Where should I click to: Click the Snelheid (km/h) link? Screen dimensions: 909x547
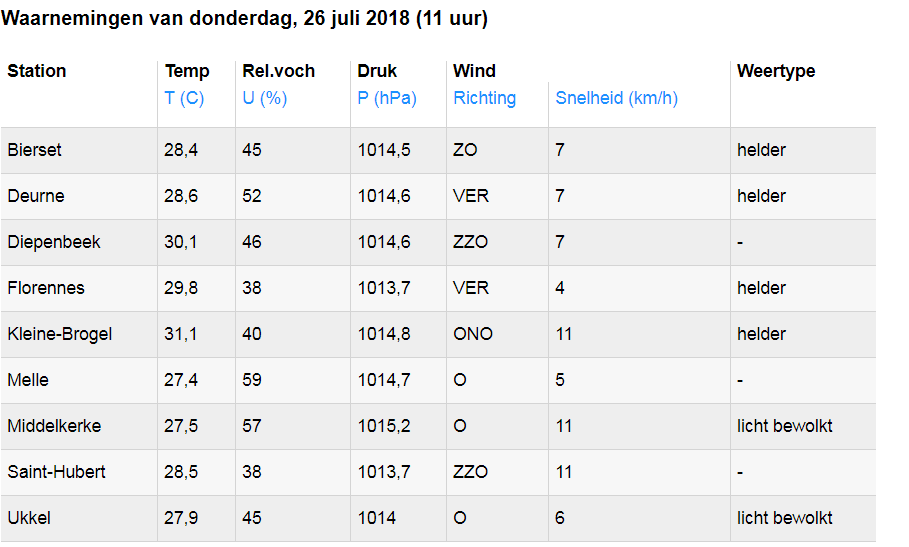616,98
